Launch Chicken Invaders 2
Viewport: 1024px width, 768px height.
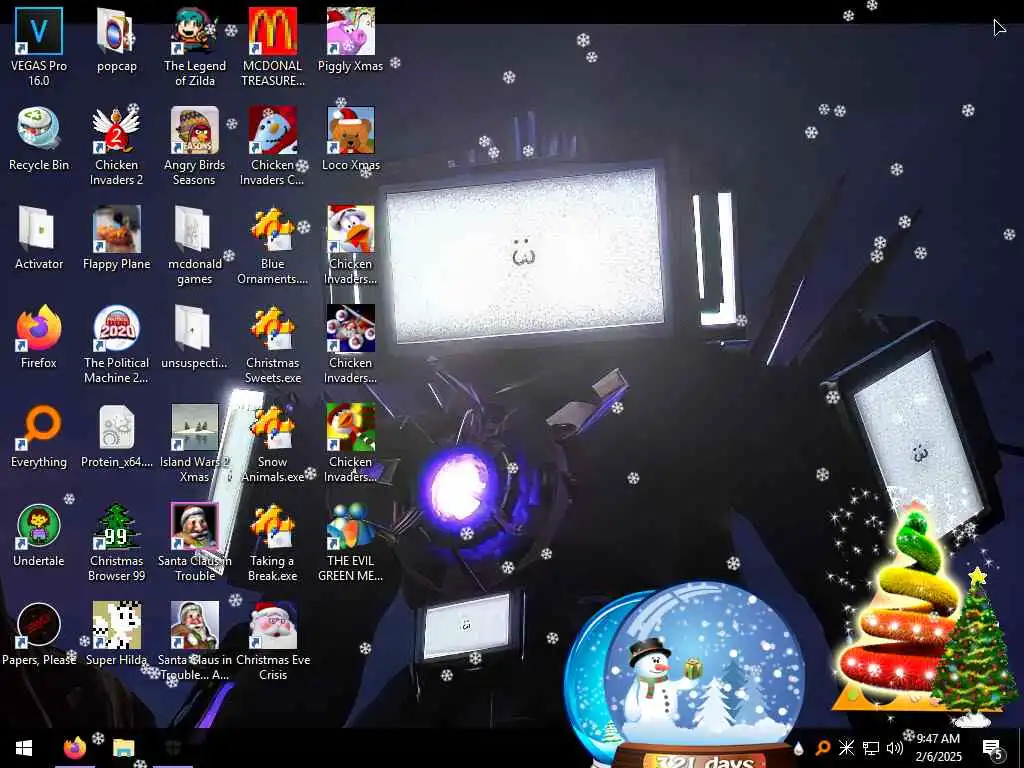pos(116,146)
